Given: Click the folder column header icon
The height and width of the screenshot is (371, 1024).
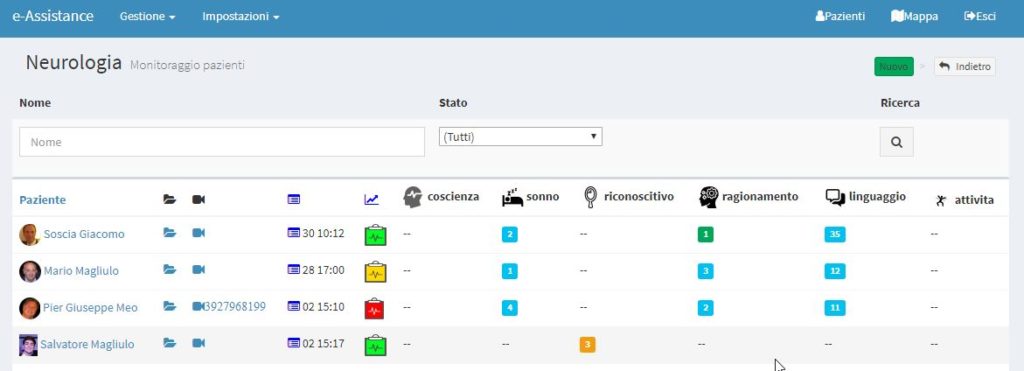Looking at the screenshot, I should pyautogui.click(x=170, y=199).
